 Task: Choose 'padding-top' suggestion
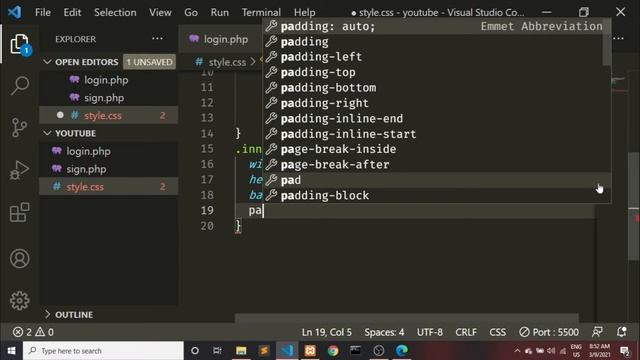tap(436, 72)
